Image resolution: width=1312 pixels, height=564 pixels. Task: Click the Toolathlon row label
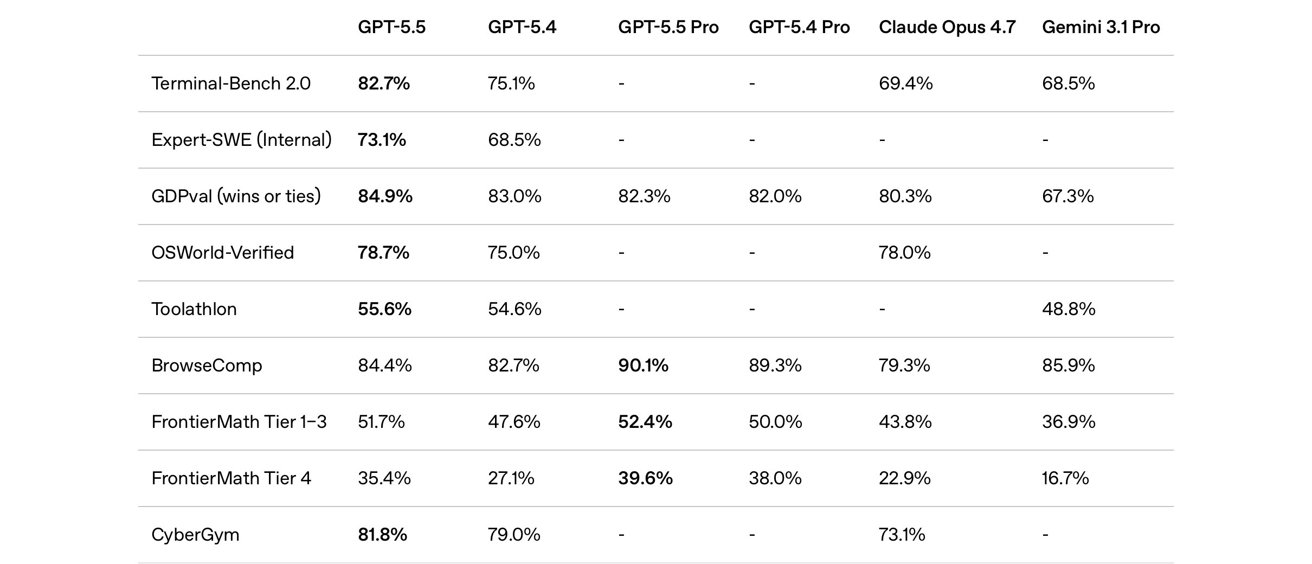coord(194,309)
